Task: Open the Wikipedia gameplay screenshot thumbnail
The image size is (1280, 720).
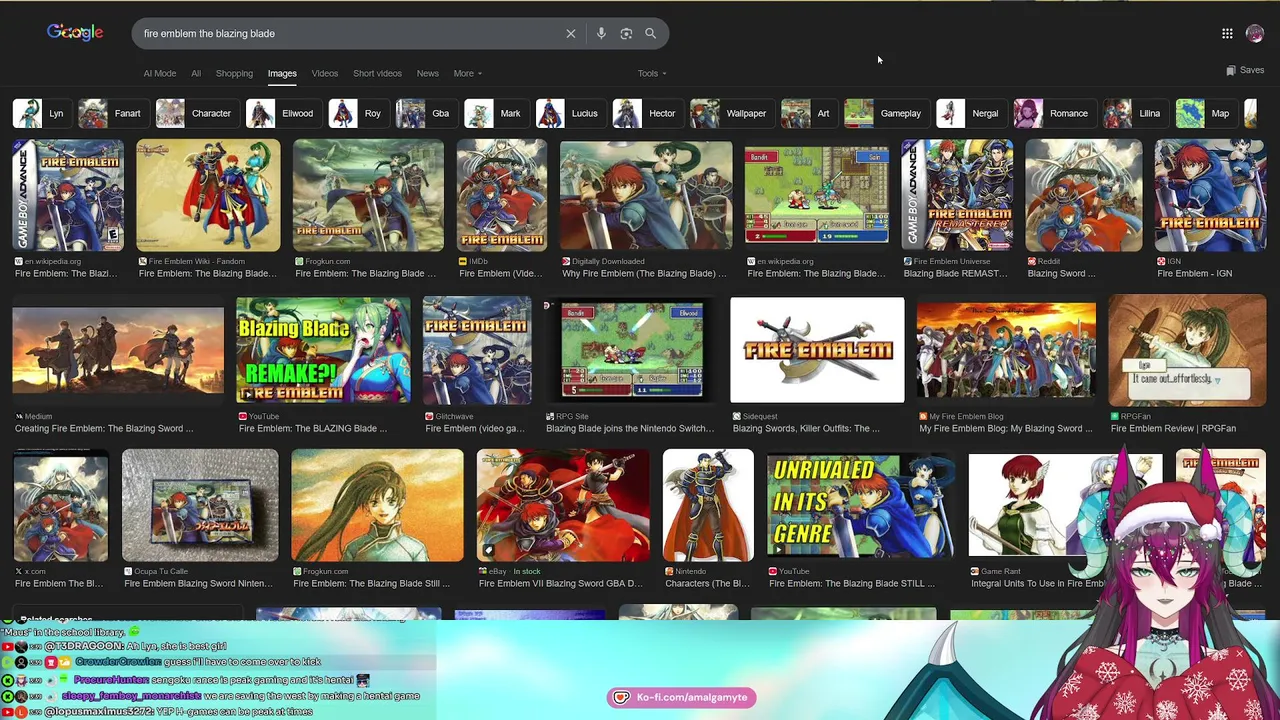Action: tap(816, 195)
